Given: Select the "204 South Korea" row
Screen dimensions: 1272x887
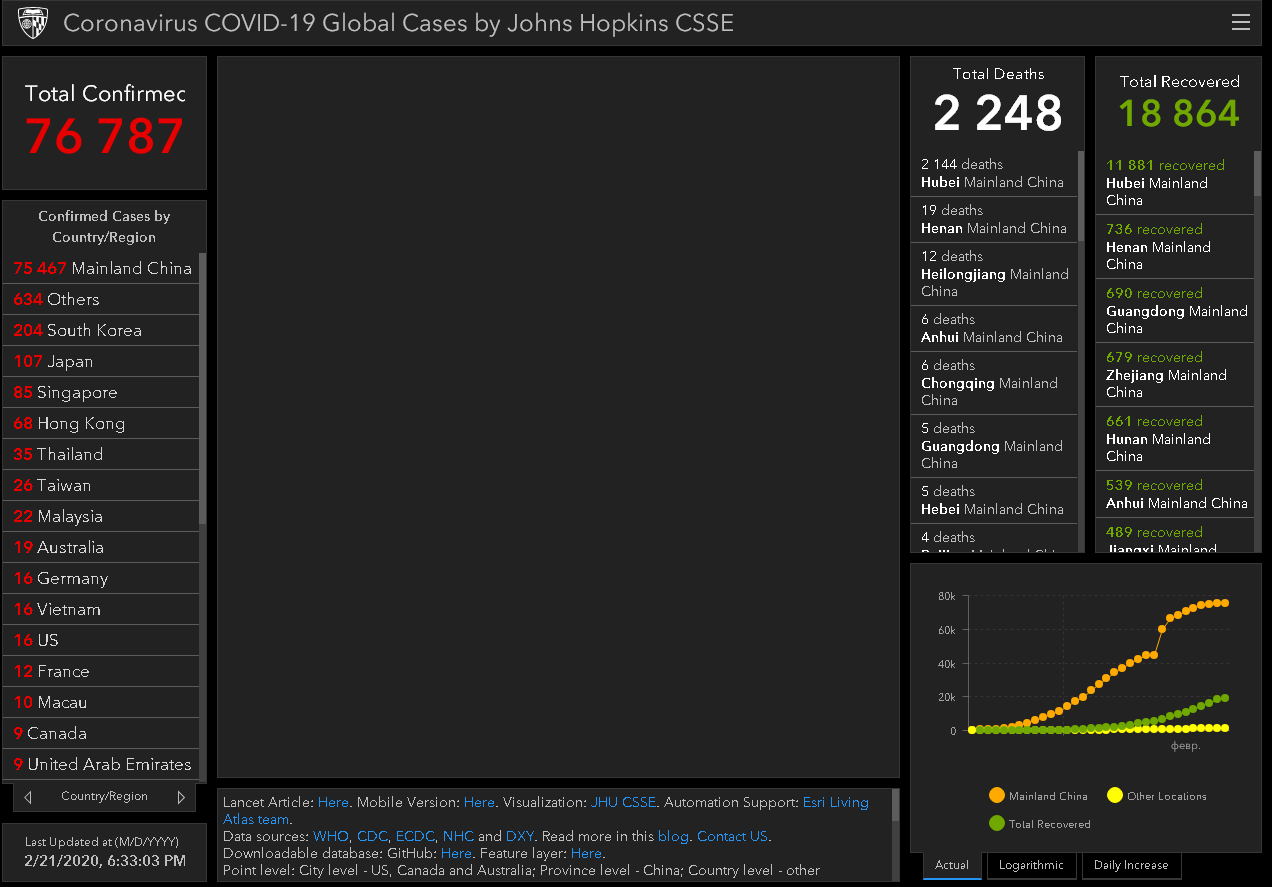Looking at the screenshot, I should 101,330.
